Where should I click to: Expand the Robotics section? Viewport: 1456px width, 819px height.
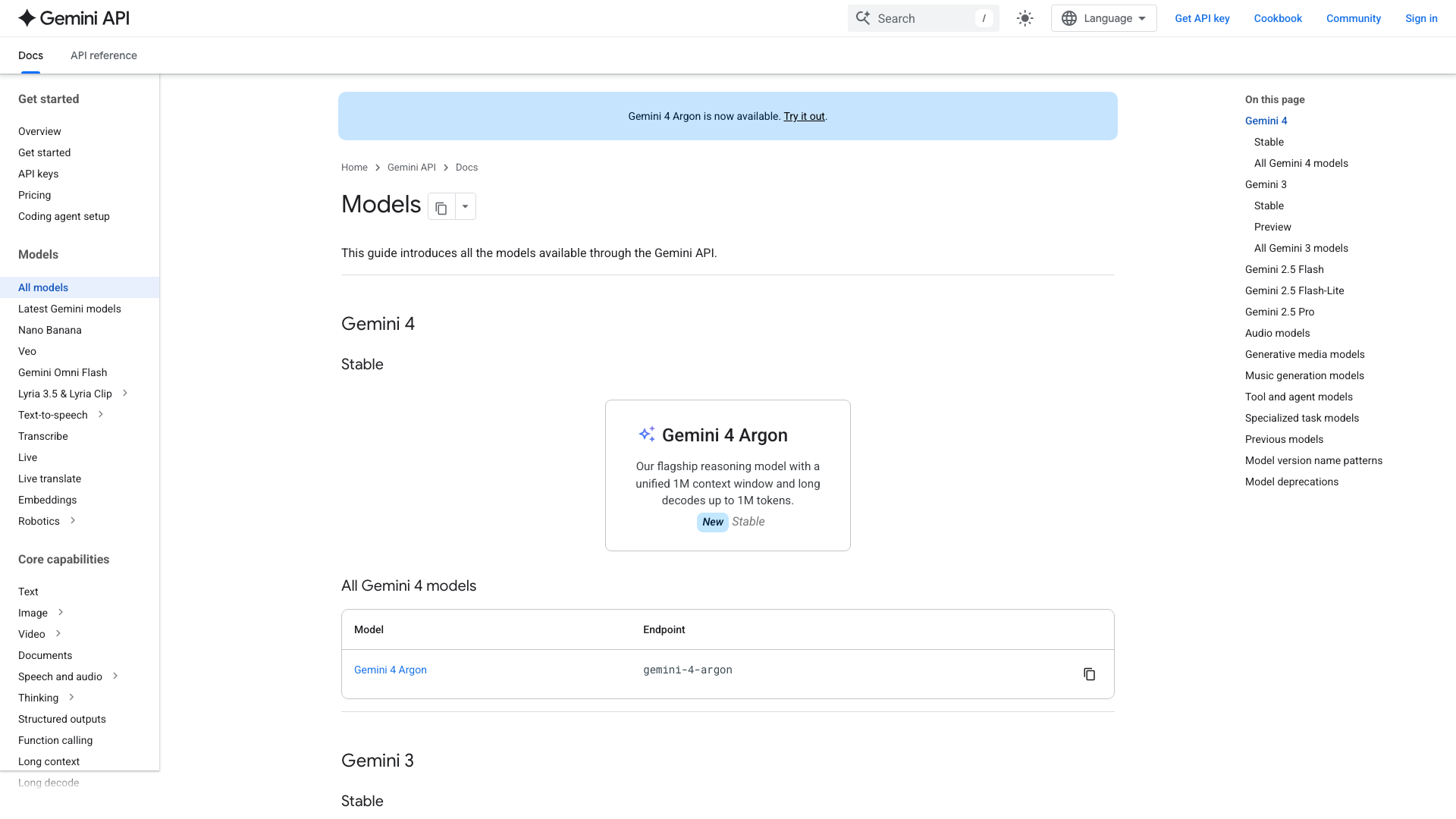tap(73, 521)
